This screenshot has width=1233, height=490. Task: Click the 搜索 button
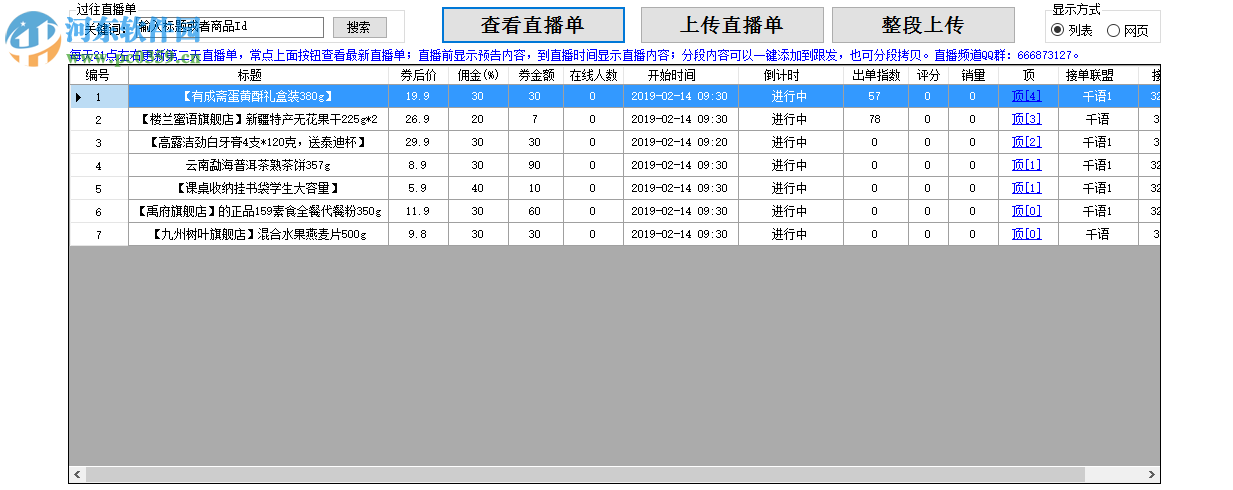click(359, 27)
